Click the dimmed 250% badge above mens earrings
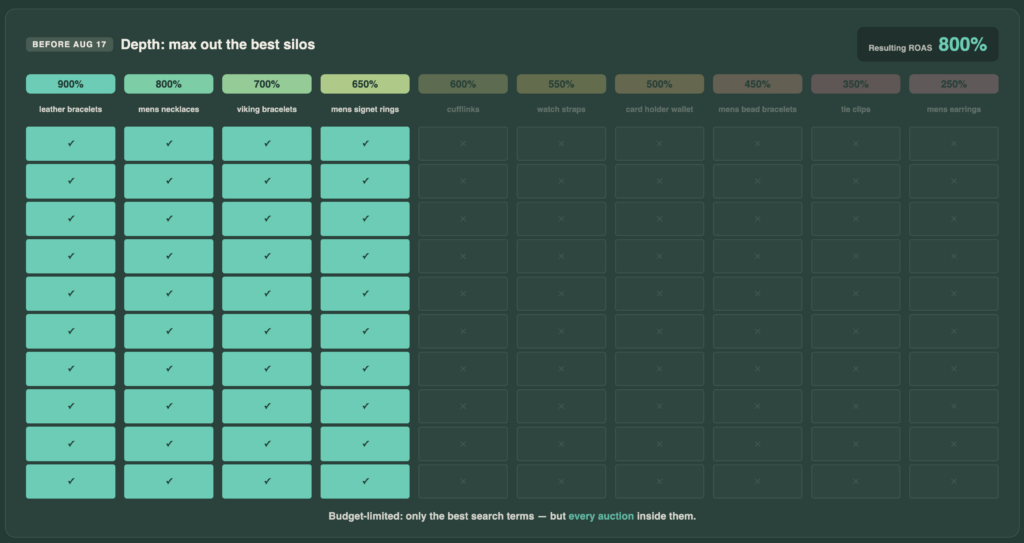Viewport: 1024px width, 543px height. click(953, 84)
